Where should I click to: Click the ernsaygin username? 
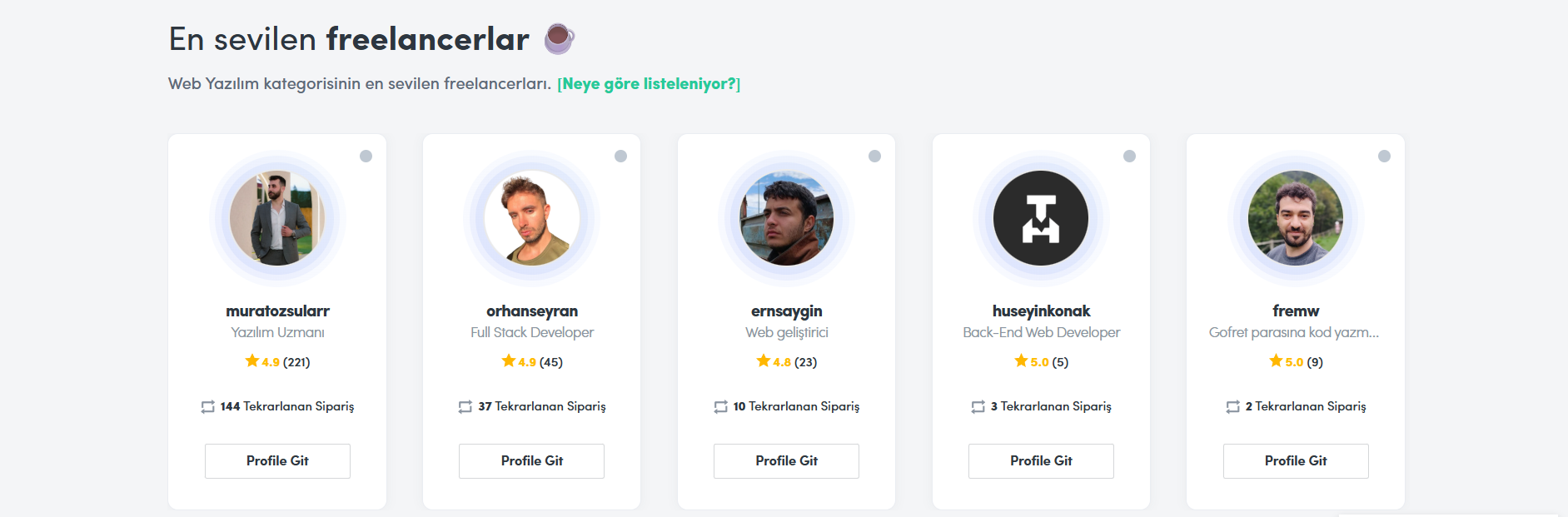pos(786,311)
